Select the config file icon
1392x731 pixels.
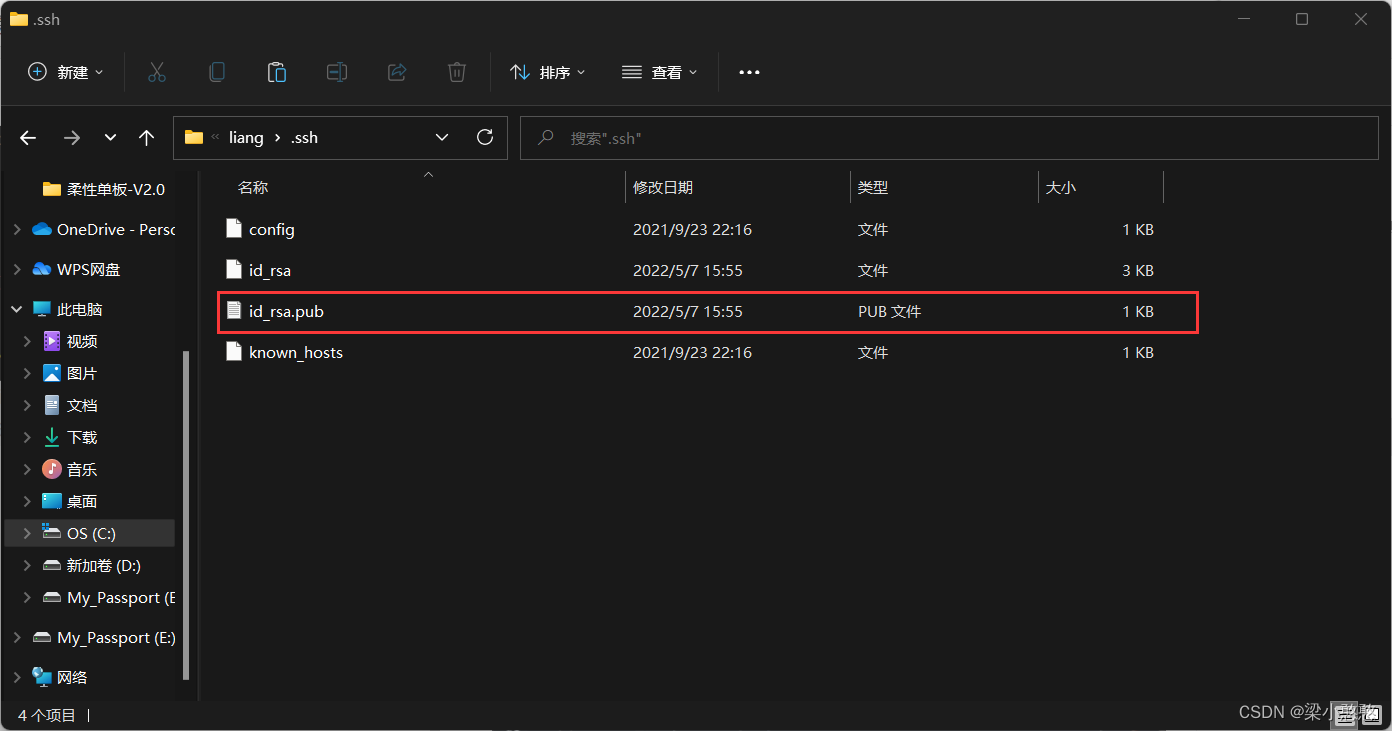234,229
